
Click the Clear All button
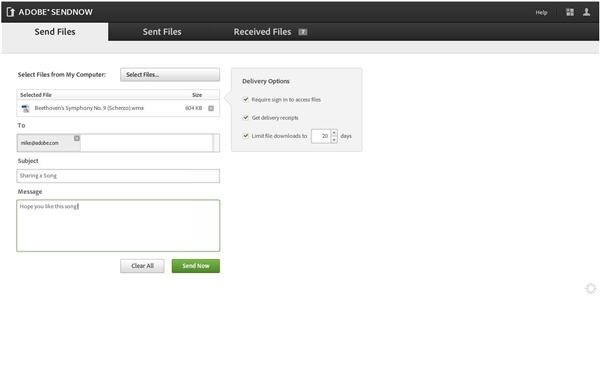pyautogui.click(x=142, y=266)
